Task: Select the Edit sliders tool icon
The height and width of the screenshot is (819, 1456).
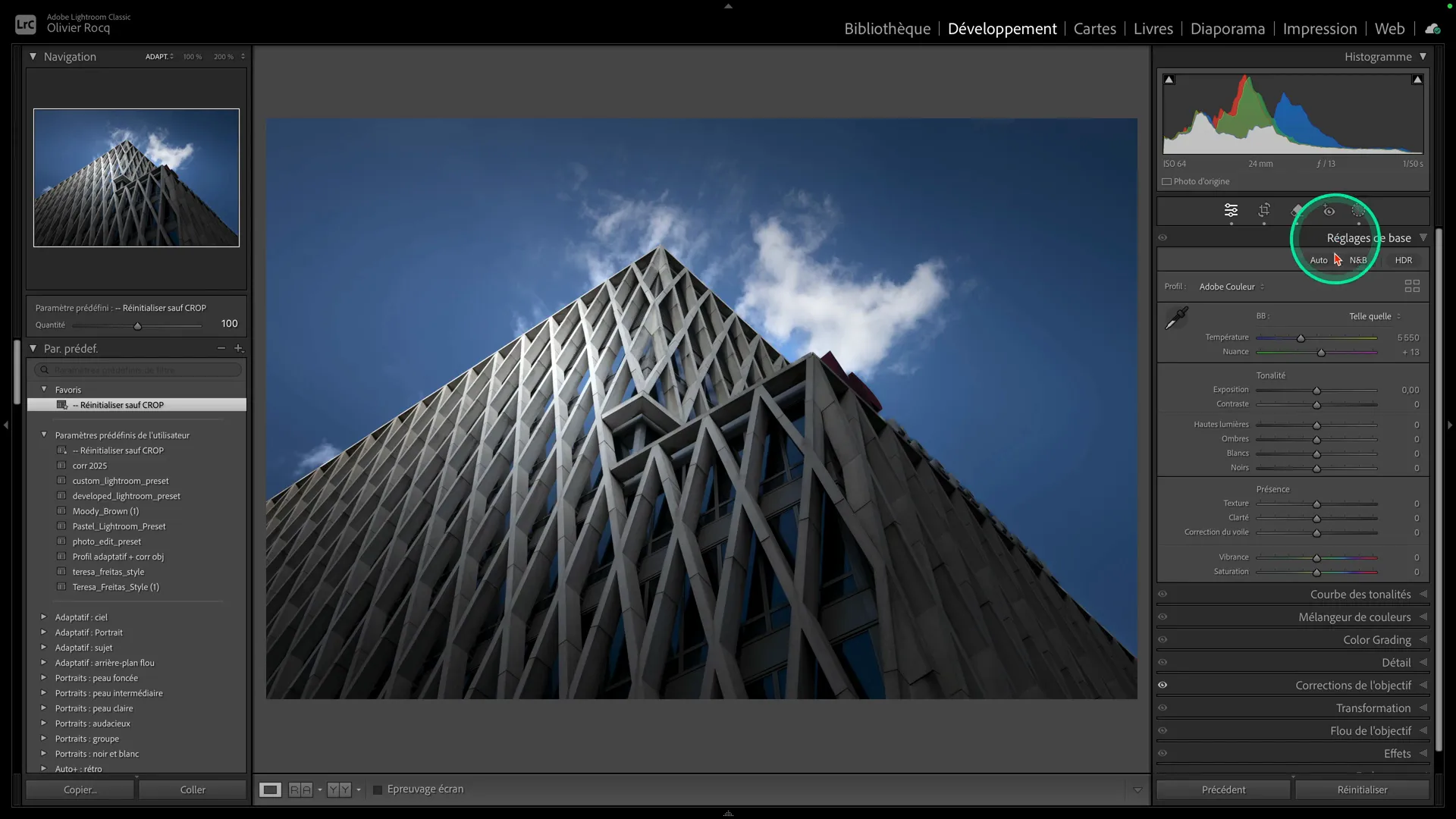Action: [1231, 210]
